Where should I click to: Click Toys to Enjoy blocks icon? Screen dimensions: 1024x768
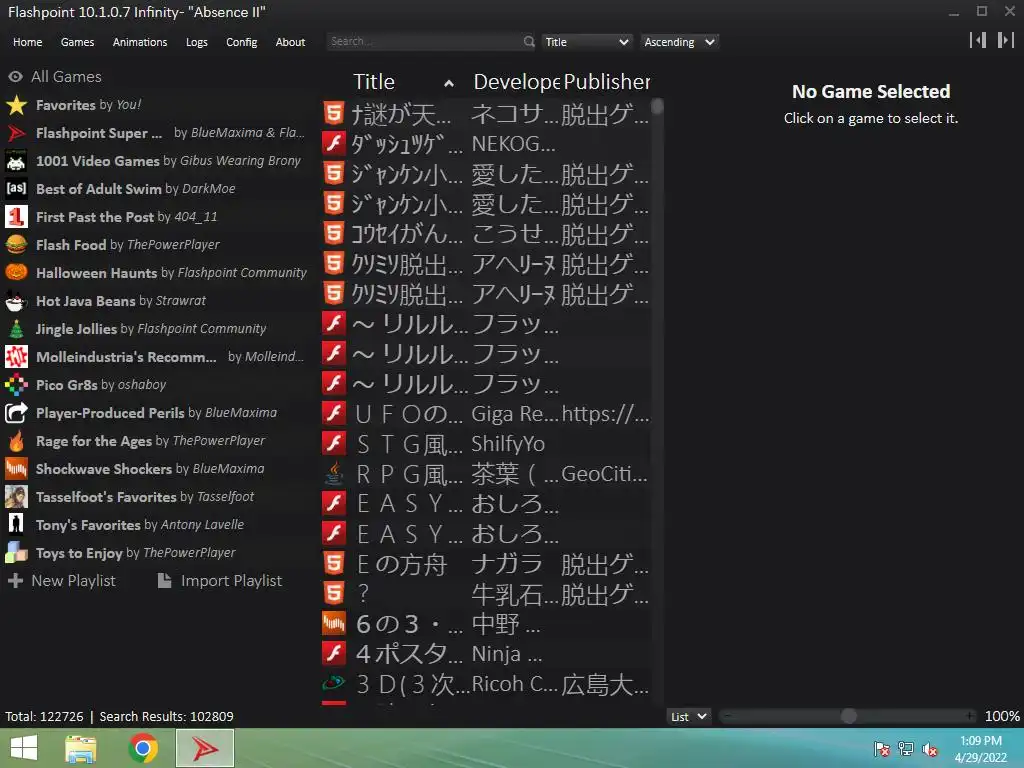click(16, 553)
